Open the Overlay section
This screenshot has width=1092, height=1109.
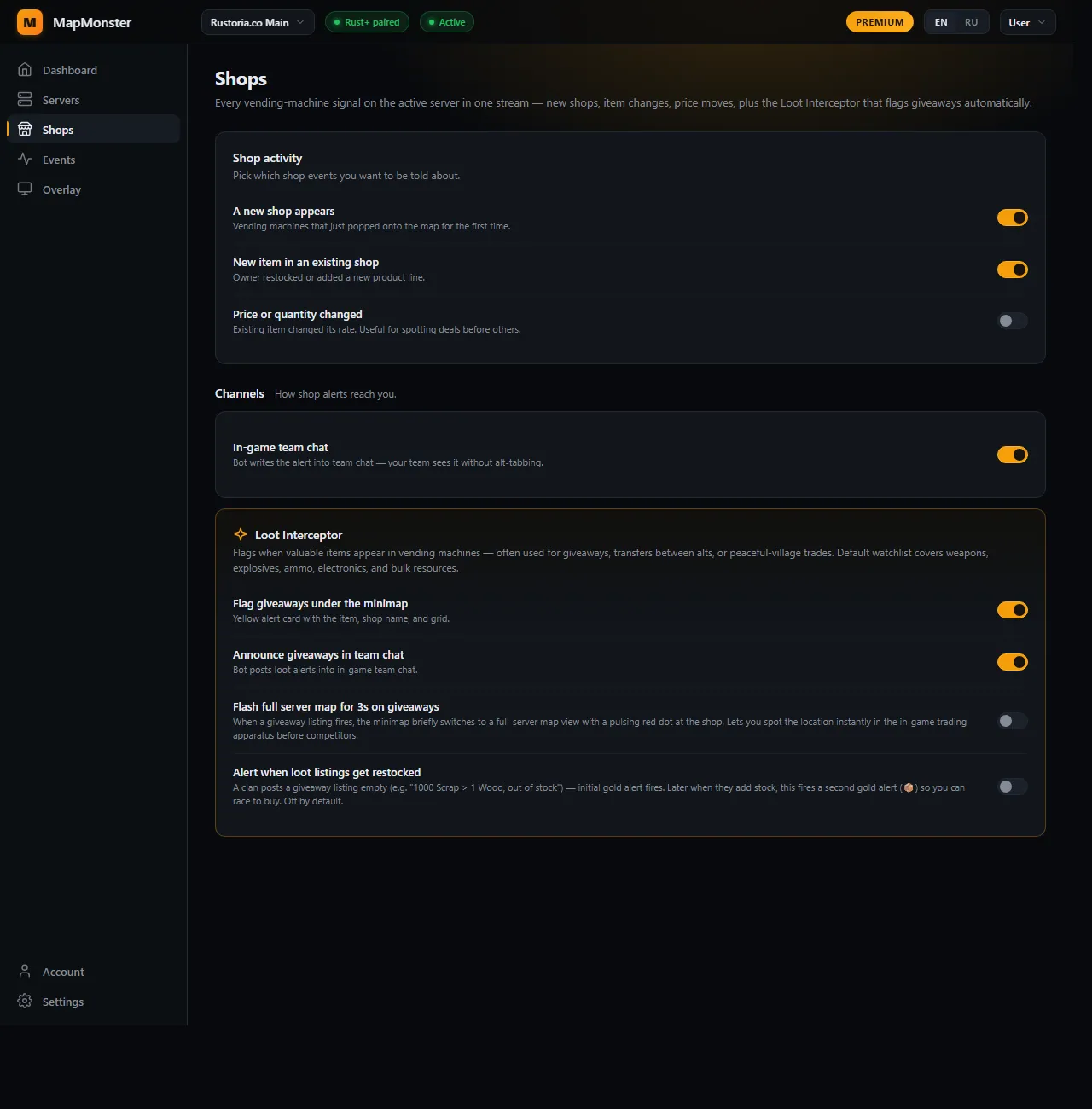coord(93,189)
